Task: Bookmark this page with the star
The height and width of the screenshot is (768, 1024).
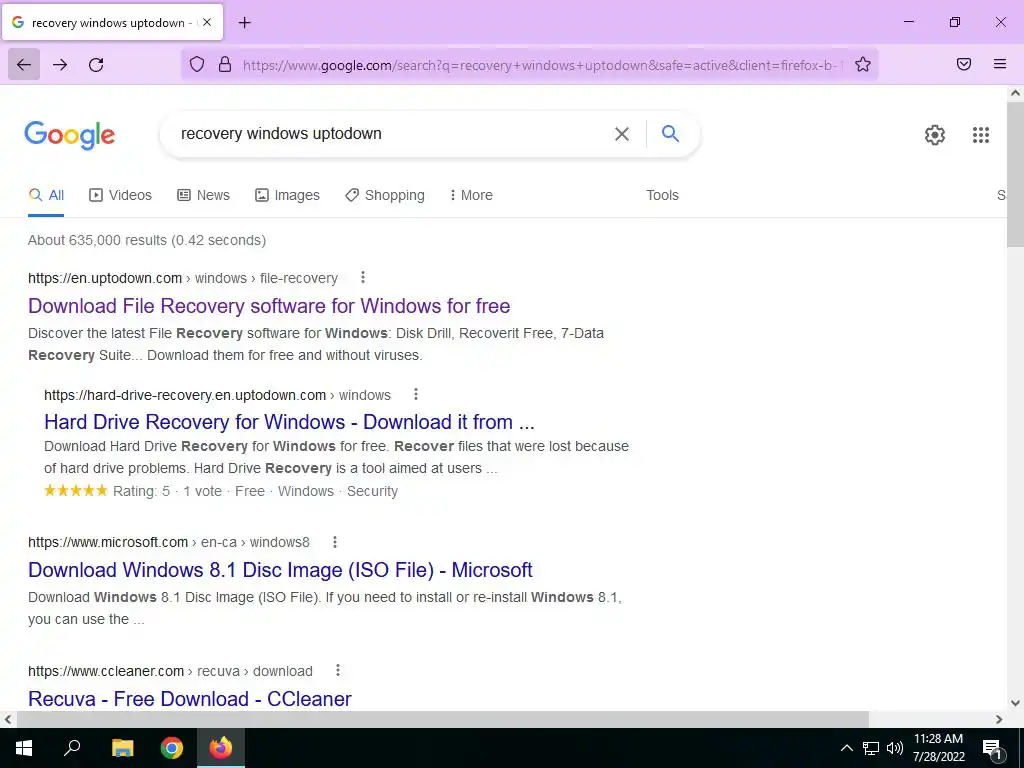Action: (863, 64)
